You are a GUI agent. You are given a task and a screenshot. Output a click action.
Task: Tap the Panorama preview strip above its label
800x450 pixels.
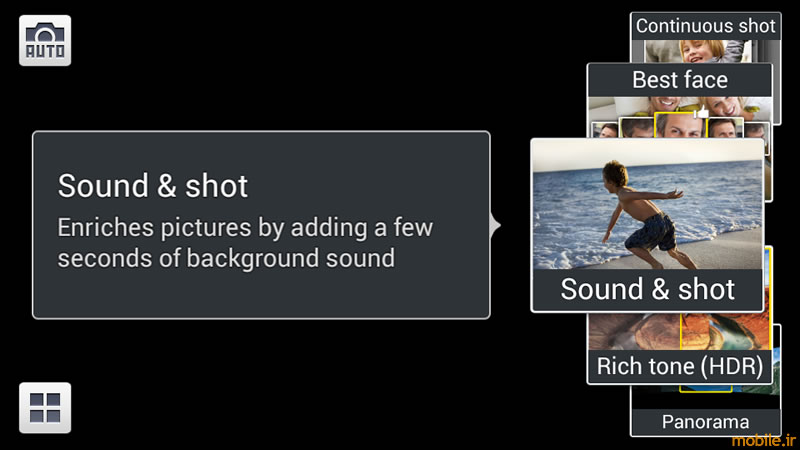pos(706,397)
